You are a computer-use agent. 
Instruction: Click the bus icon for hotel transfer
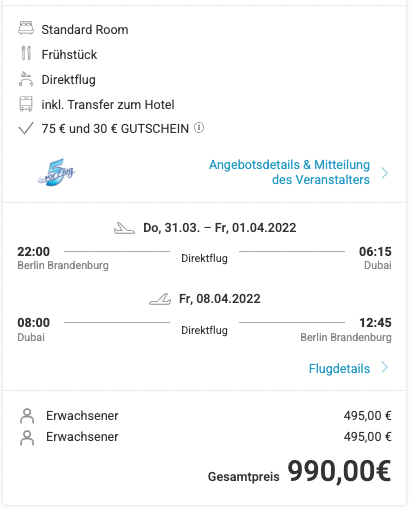[x=26, y=104]
